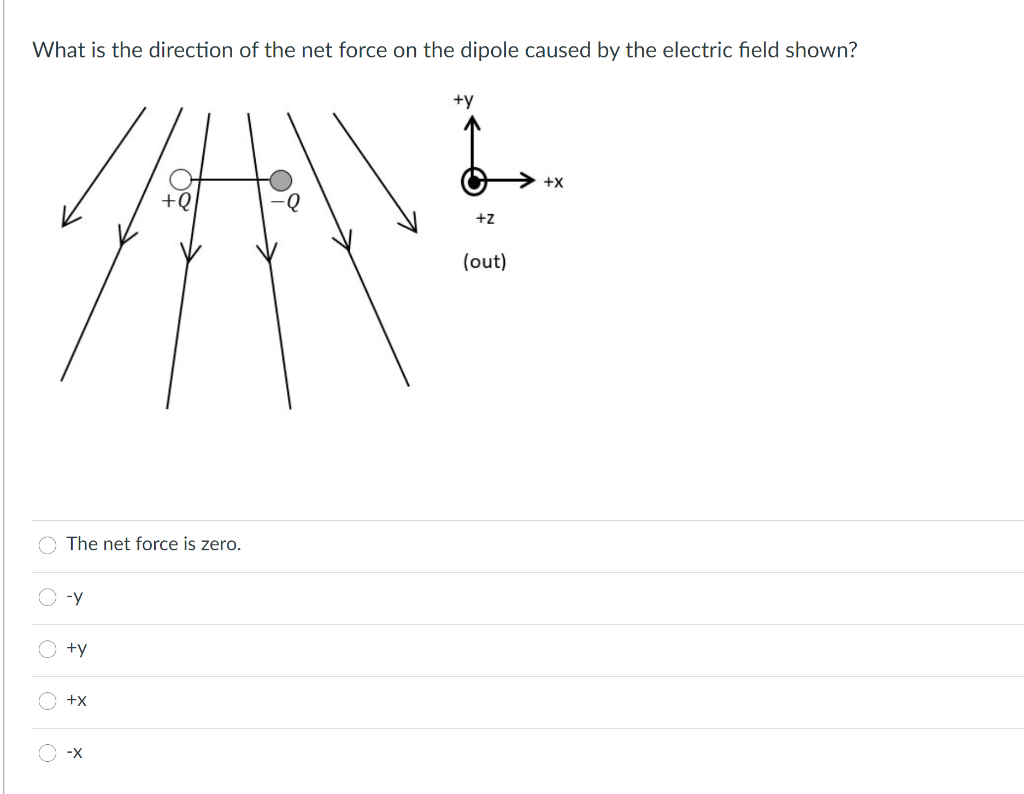This screenshot has height=794, width=1024.
Task: Select the '+y' answer option
Action: [x=46, y=648]
